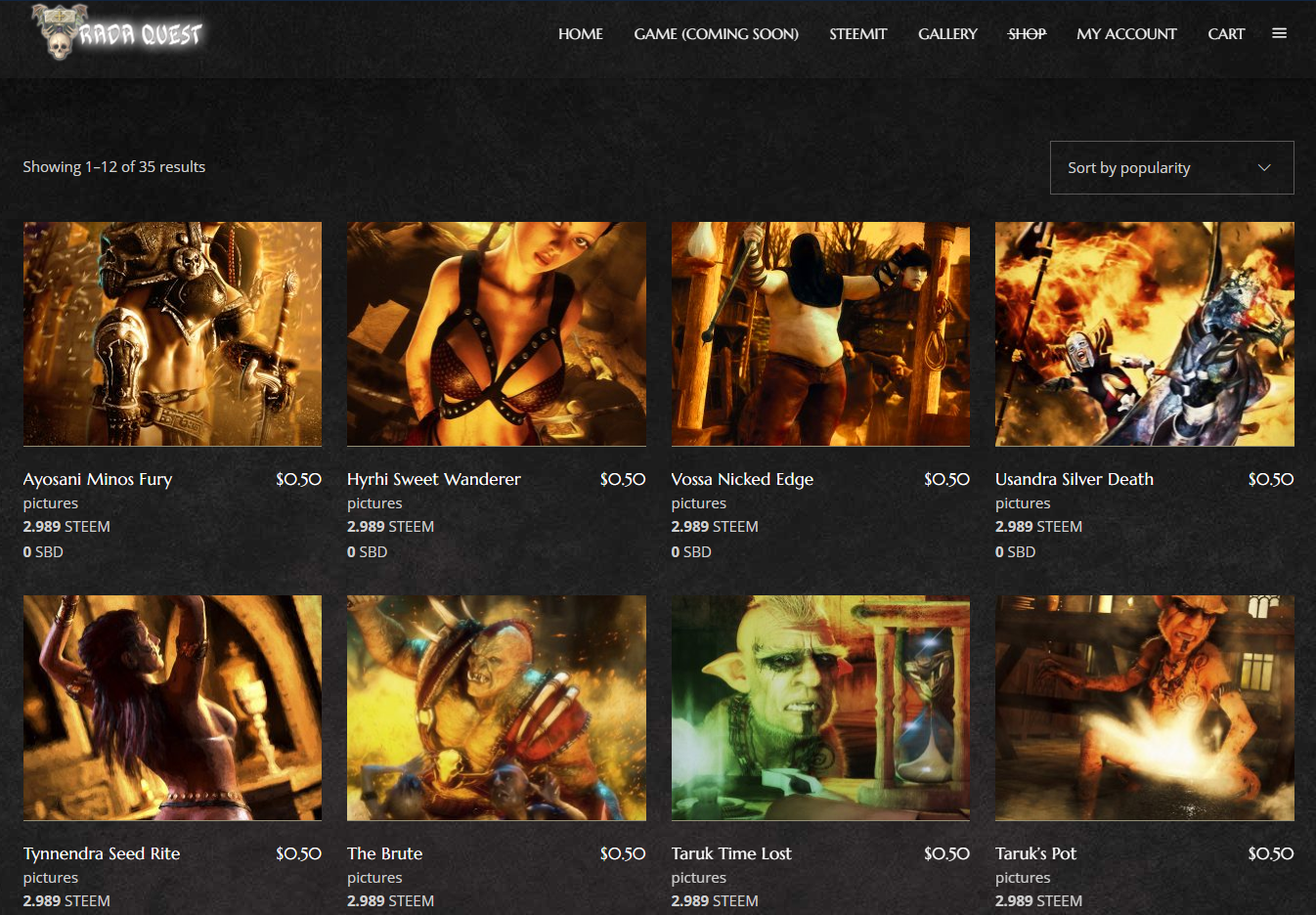Open pictures category under Tynnendra Seed Rite
This screenshot has height=915, width=1316.
51,878
